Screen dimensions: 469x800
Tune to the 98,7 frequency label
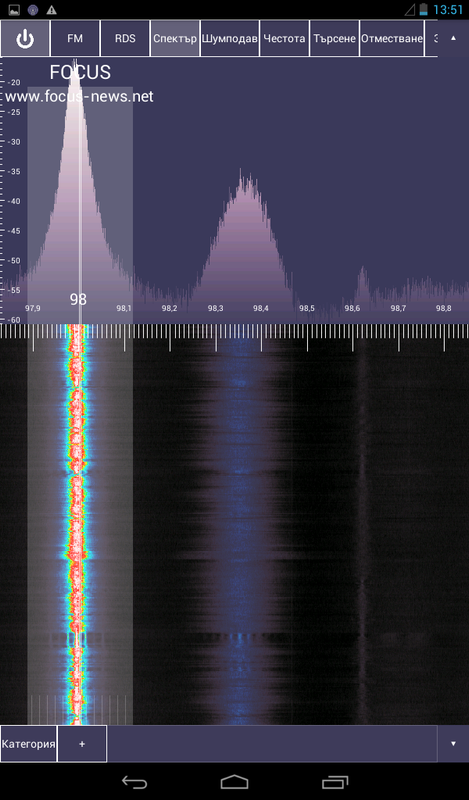398,308
